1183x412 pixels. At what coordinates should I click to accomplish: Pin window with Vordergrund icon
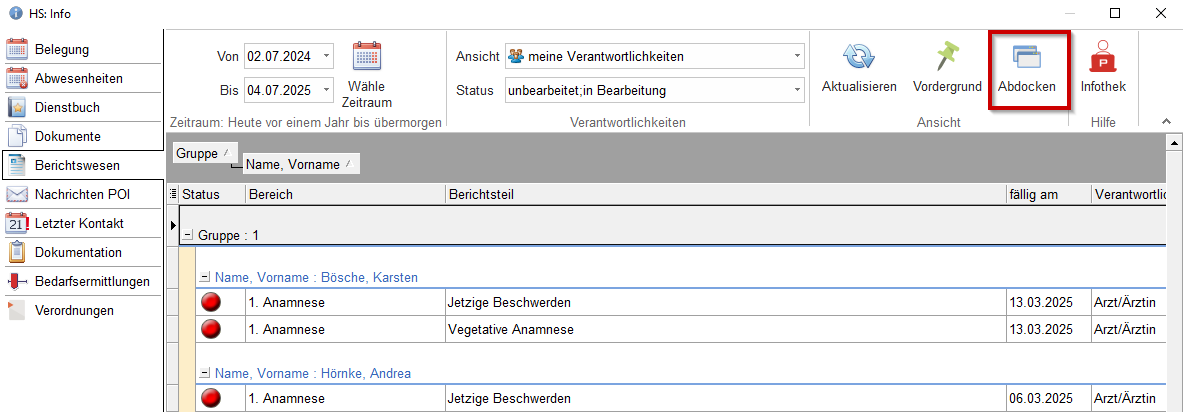point(946,58)
